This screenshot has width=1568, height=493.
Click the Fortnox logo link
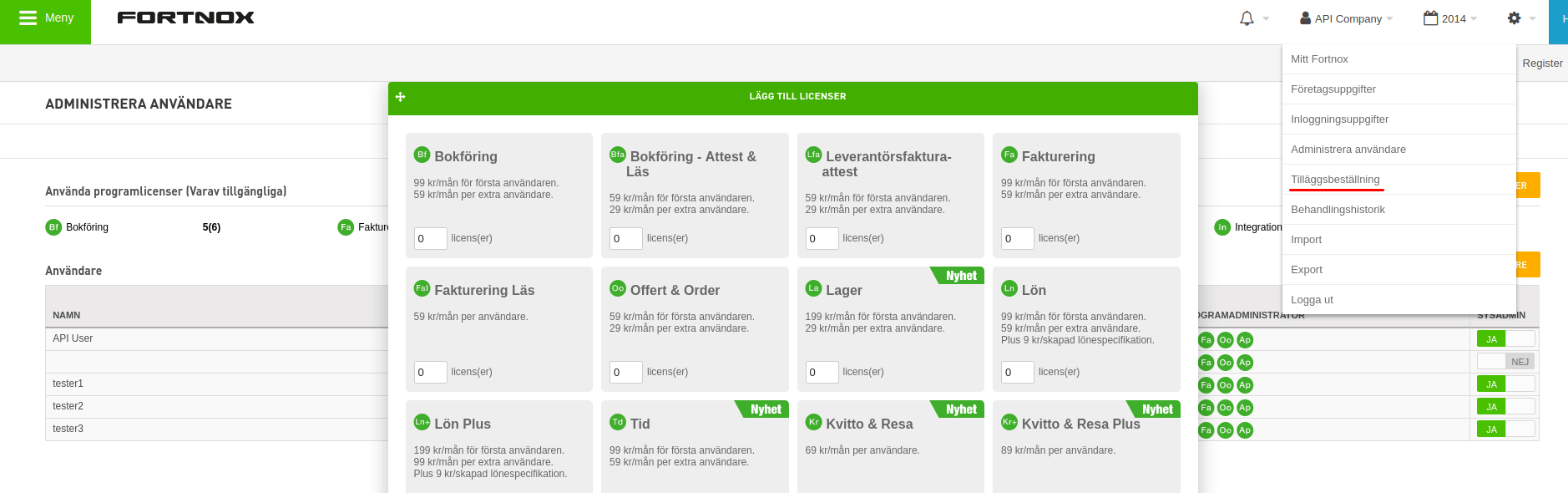click(x=185, y=18)
